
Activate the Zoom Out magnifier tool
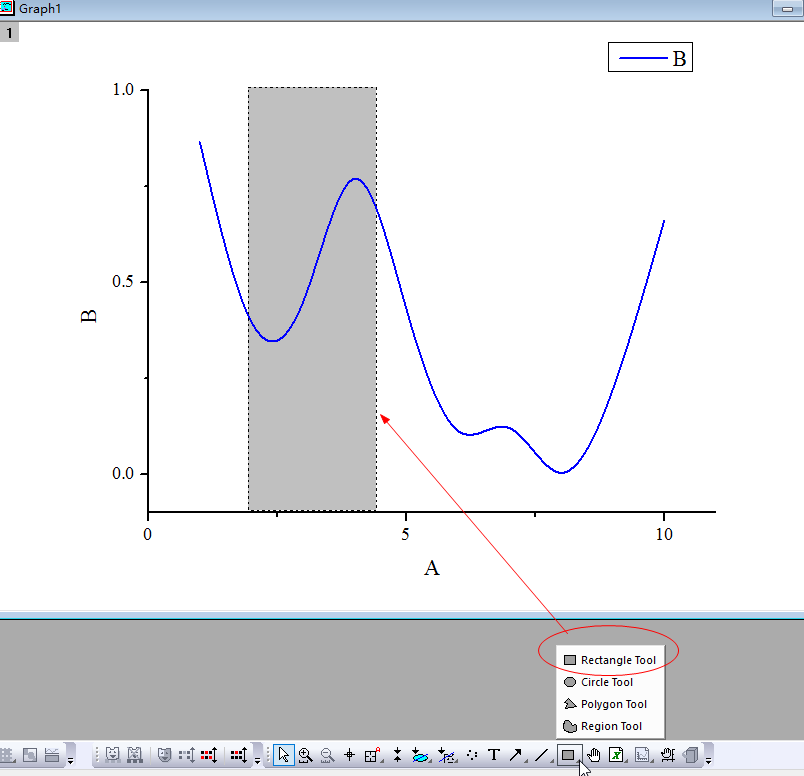tap(327, 755)
